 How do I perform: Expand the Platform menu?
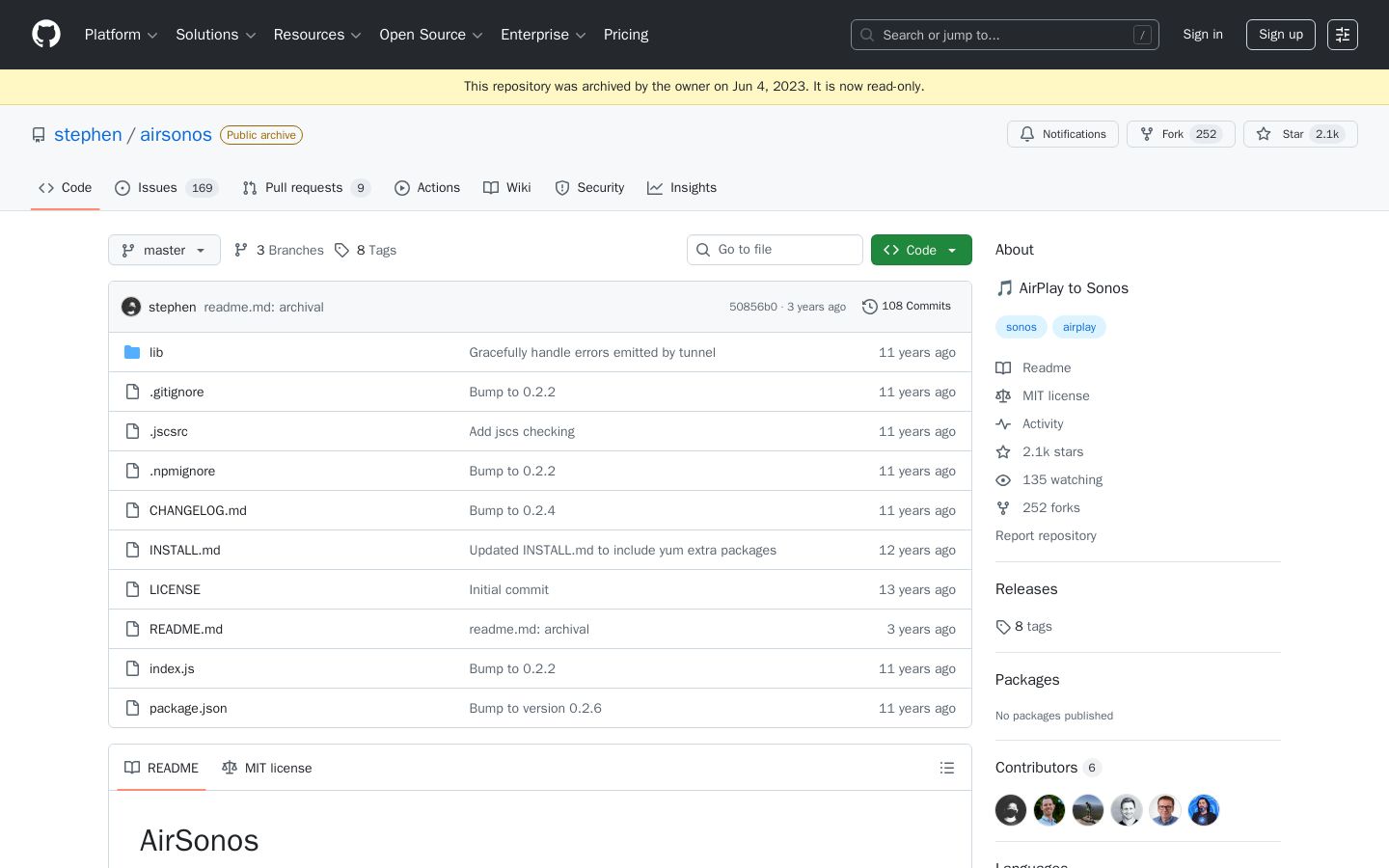(122, 35)
